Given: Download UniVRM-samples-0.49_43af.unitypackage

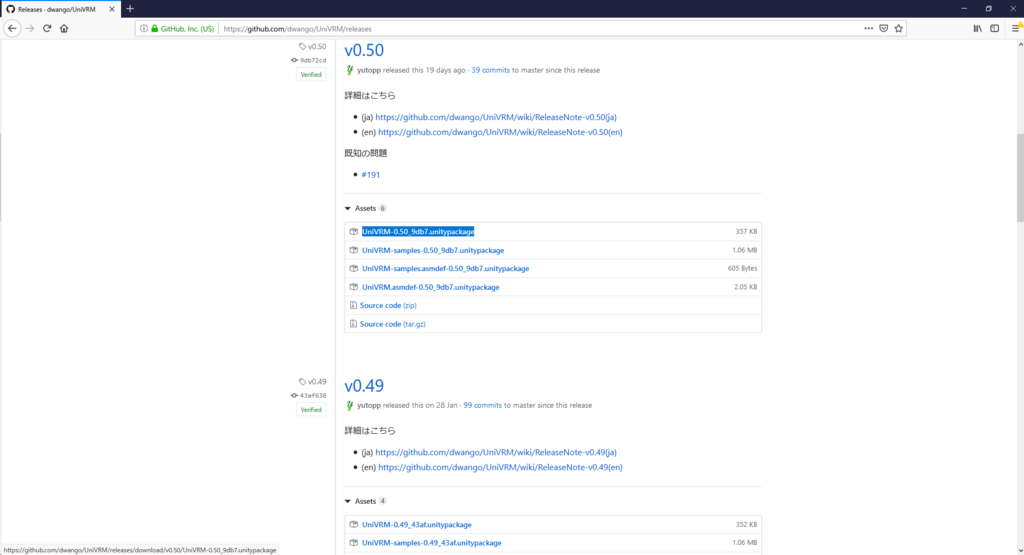Looking at the screenshot, I should (x=432, y=543).
